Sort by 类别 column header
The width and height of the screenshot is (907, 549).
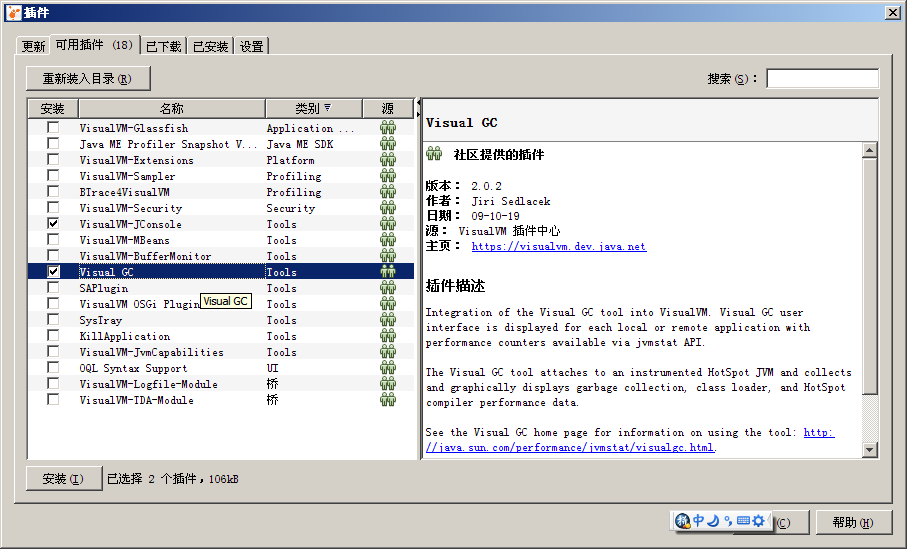pyautogui.click(x=314, y=108)
